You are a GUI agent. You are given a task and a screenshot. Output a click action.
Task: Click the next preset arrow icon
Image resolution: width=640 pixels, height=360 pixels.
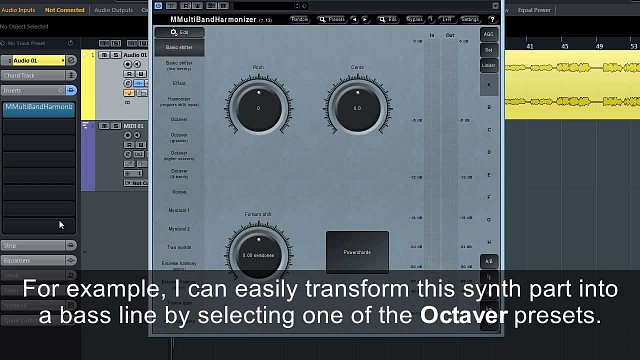coord(365,19)
